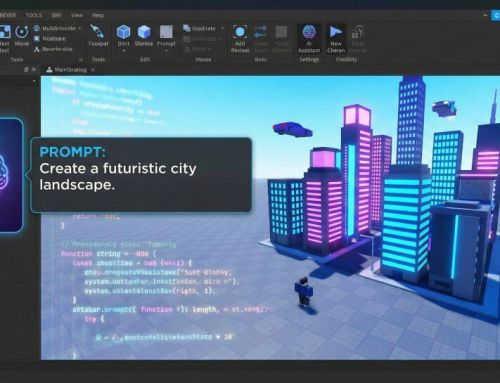Screen dimensions: 500x383
Task: Open the glowing brain card in the side panel
Action: 10,175
